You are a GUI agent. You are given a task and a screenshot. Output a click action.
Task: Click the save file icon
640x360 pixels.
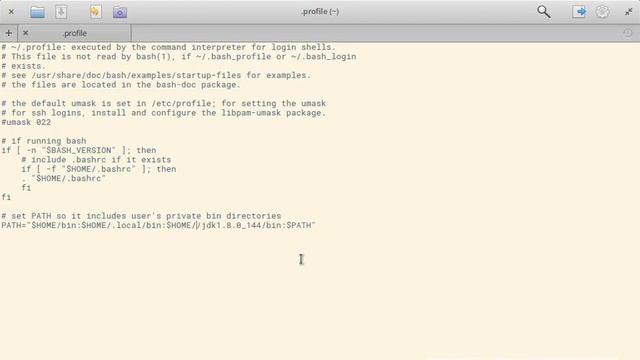[61, 12]
